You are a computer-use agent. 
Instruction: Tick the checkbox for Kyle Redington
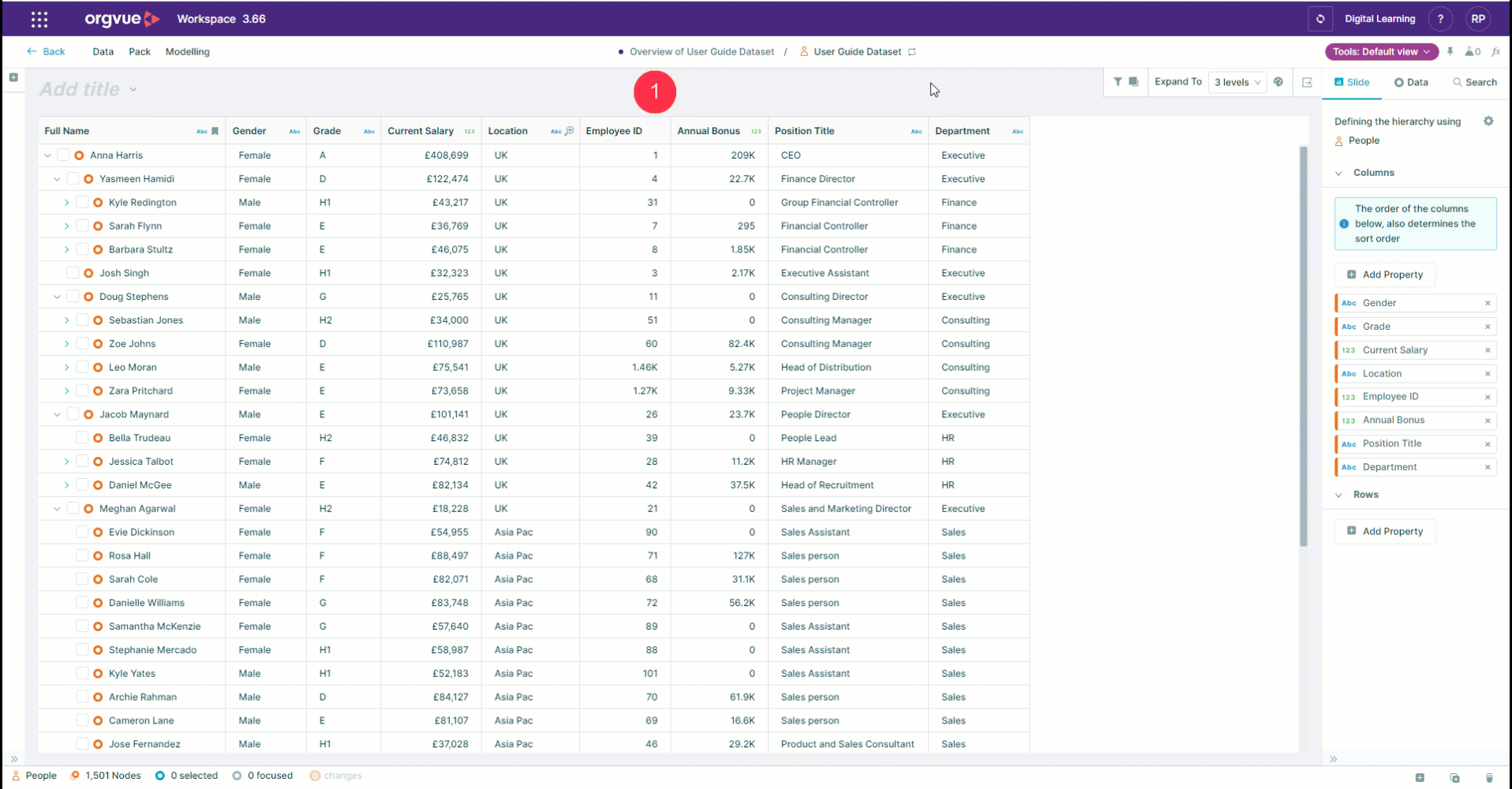pos(82,203)
